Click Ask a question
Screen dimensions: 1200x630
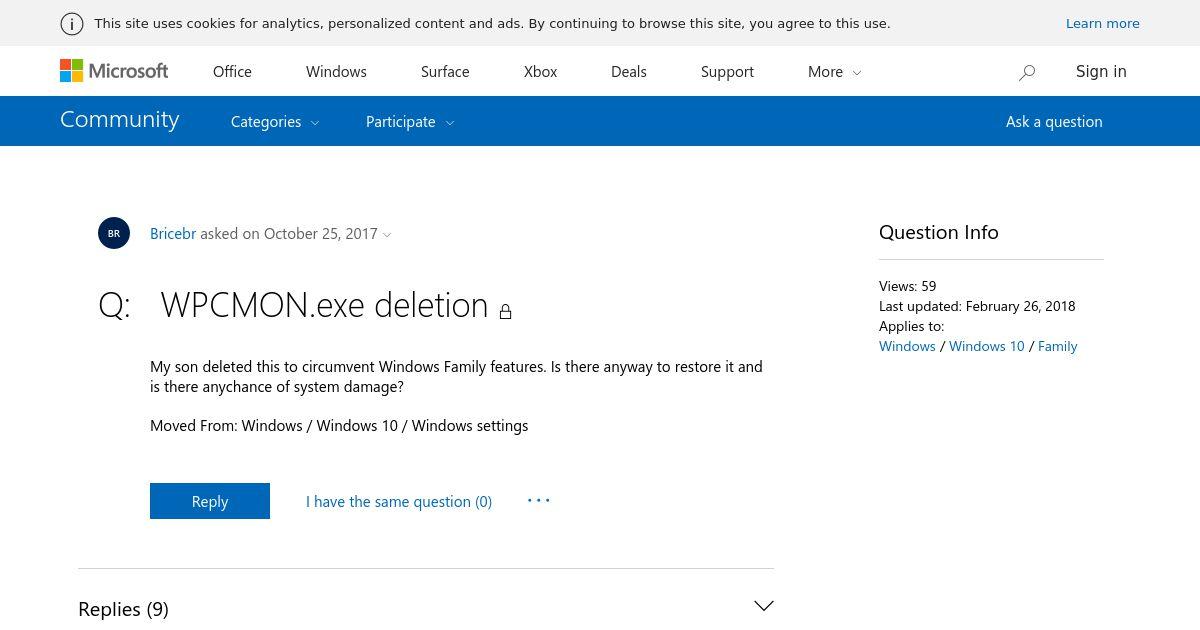click(x=1054, y=122)
